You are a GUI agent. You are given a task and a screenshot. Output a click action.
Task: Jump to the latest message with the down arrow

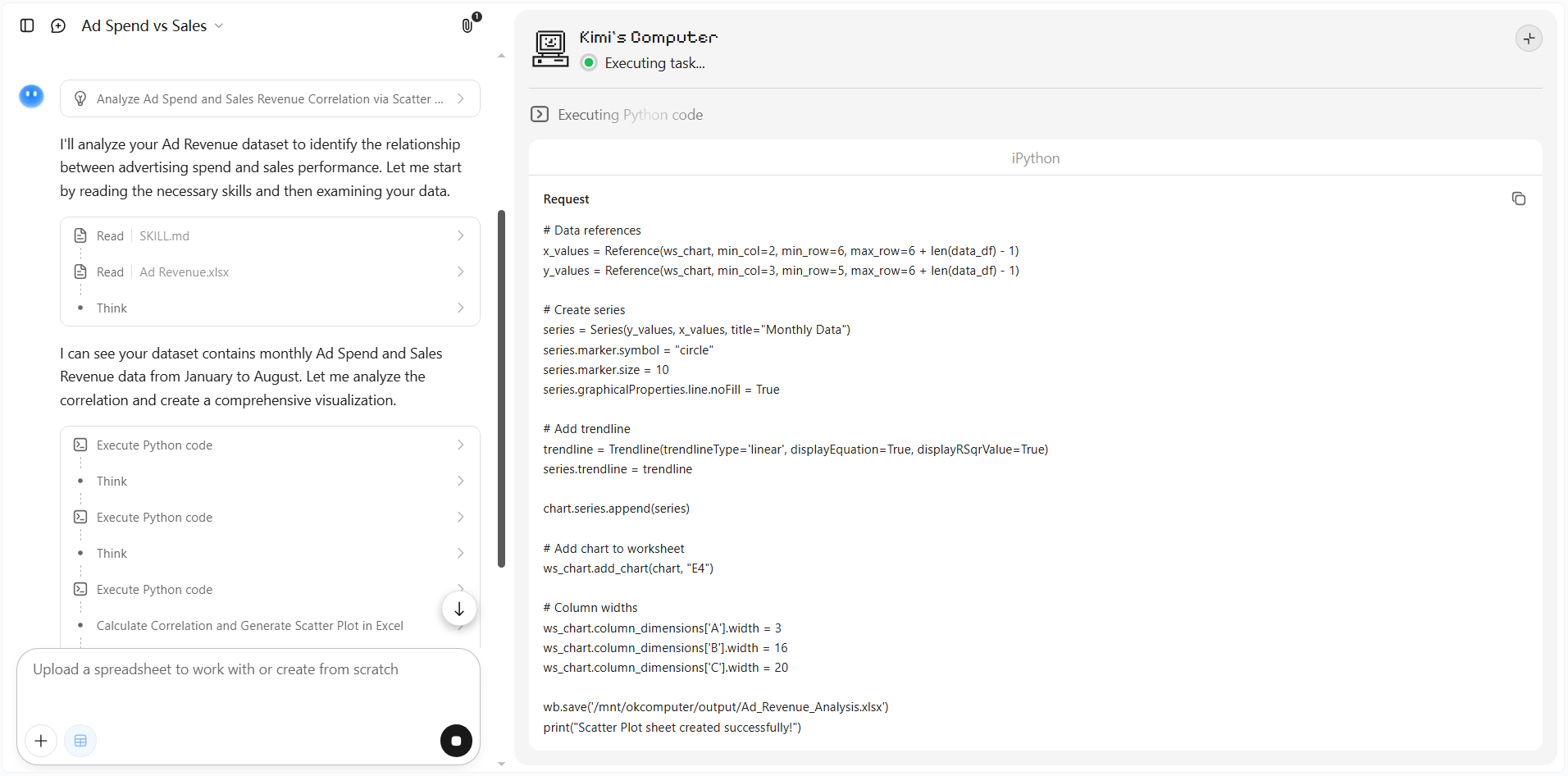(x=459, y=609)
